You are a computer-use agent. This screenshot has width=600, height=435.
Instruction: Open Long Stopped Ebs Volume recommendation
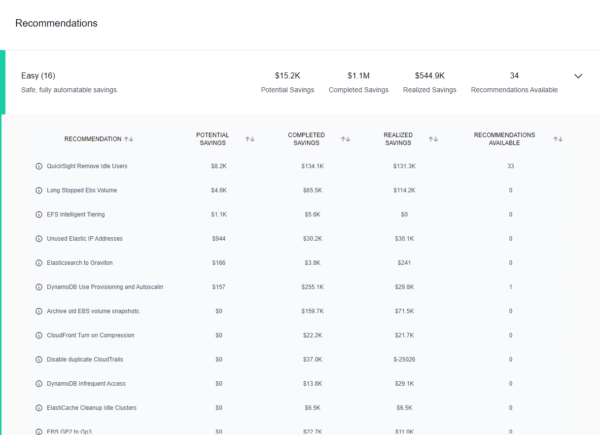click(x=82, y=190)
